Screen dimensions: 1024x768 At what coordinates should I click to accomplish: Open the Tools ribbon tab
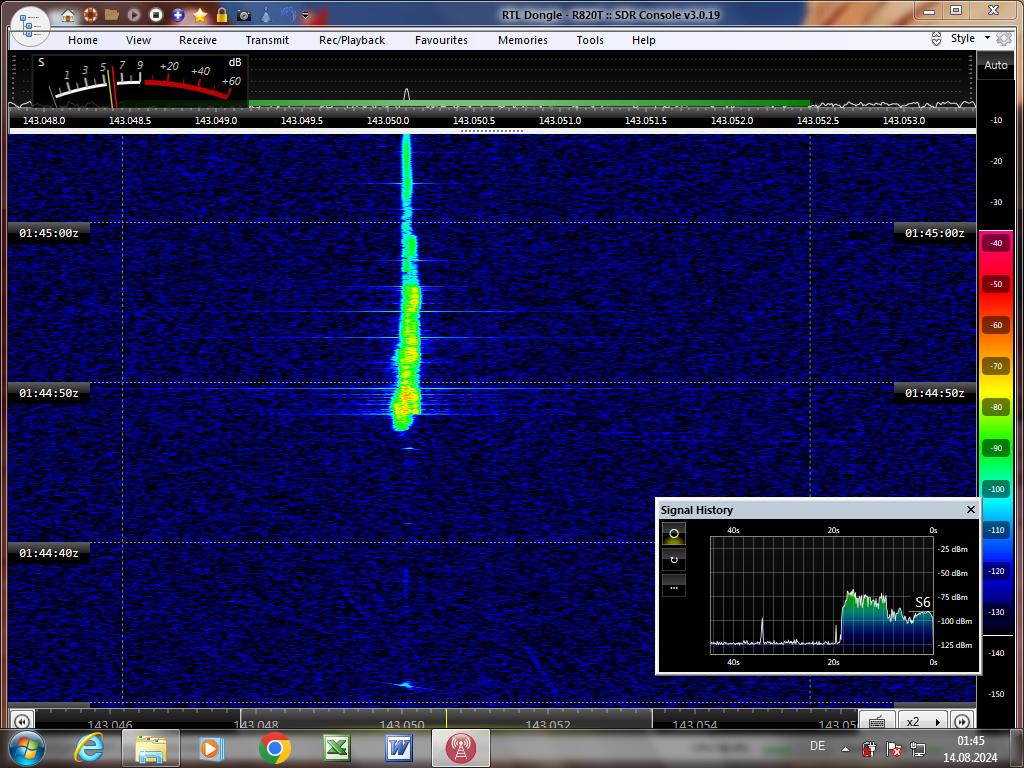[590, 40]
